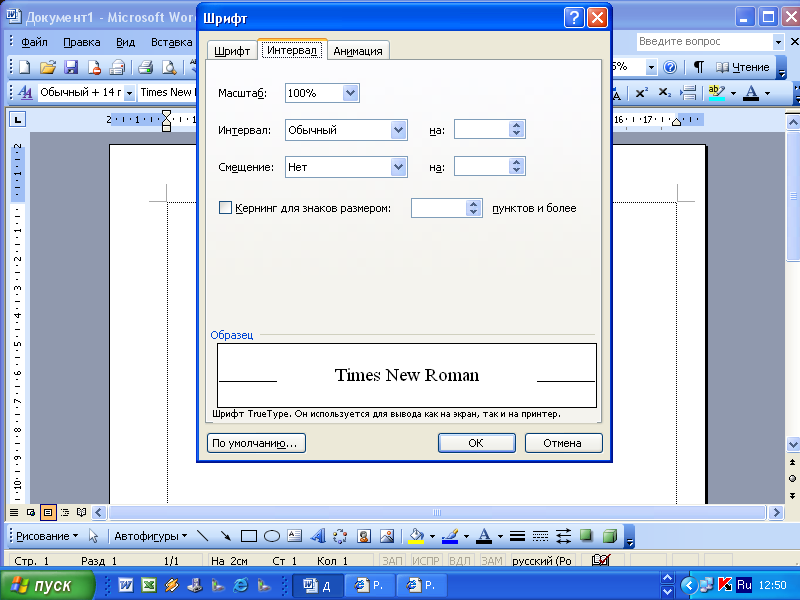Create a new blank document from toolbar
Screen dimensions: 800x600
pyautogui.click(x=24, y=67)
